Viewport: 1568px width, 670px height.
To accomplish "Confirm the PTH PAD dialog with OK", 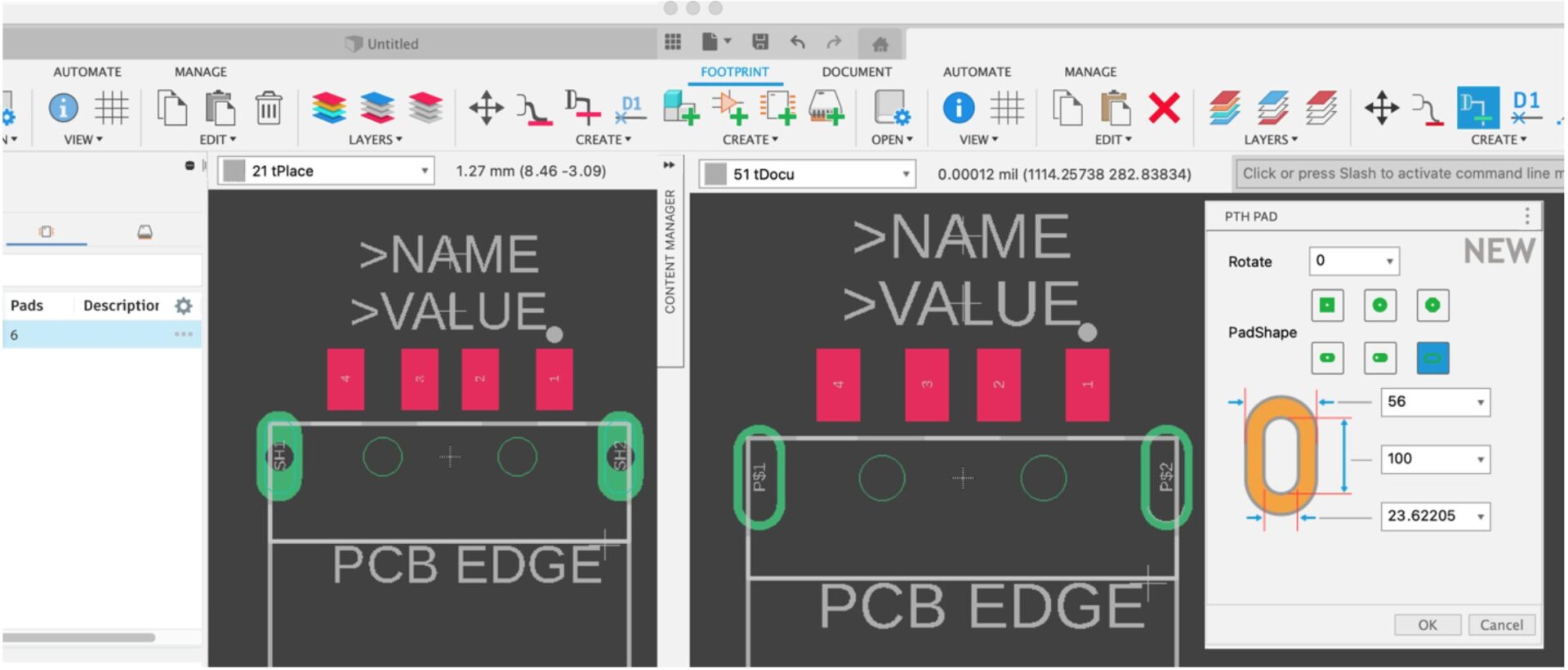I will [1427, 625].
